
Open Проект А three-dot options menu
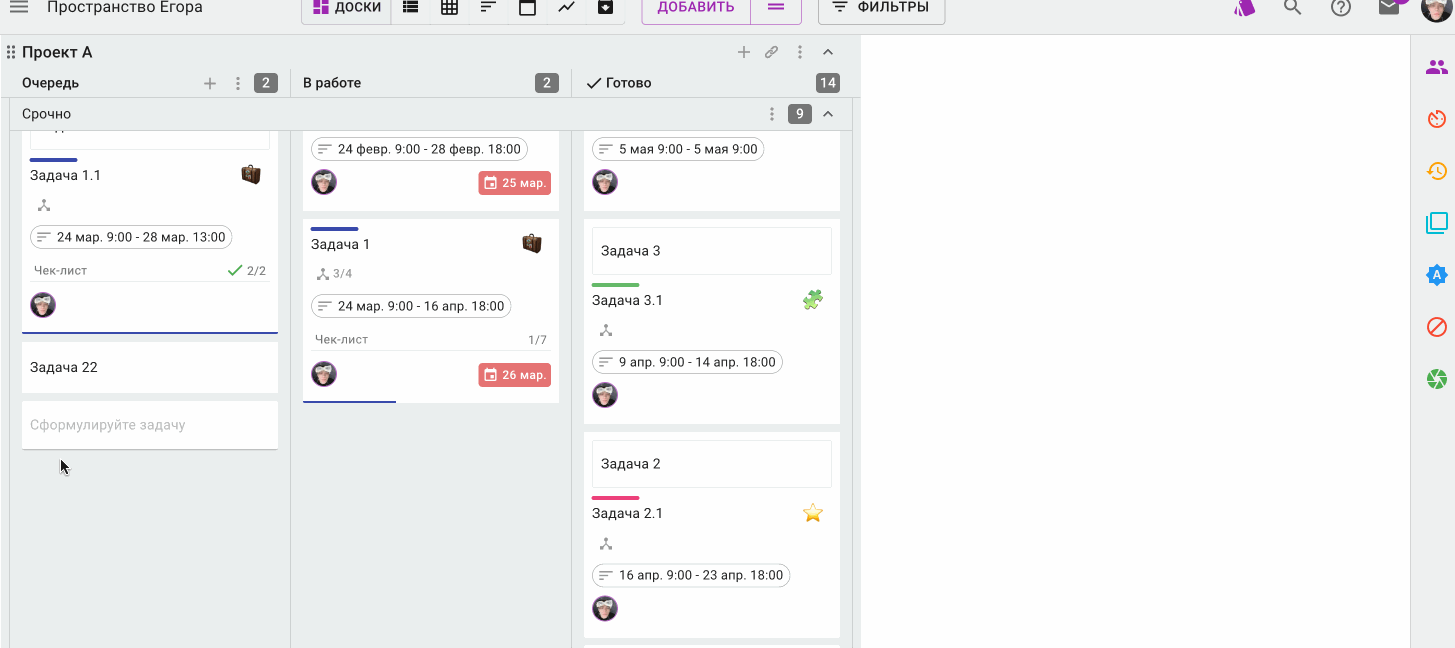[x=800, y=52]
